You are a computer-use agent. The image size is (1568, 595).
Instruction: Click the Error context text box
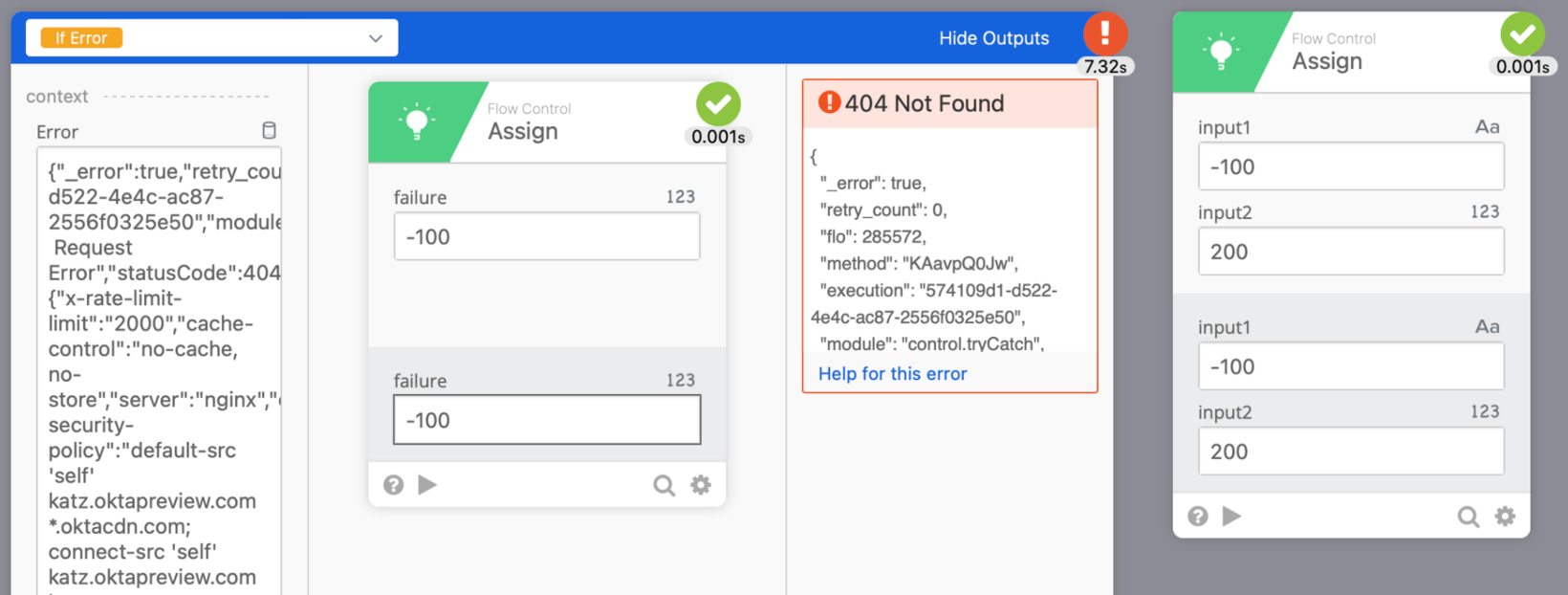[159, 373]
